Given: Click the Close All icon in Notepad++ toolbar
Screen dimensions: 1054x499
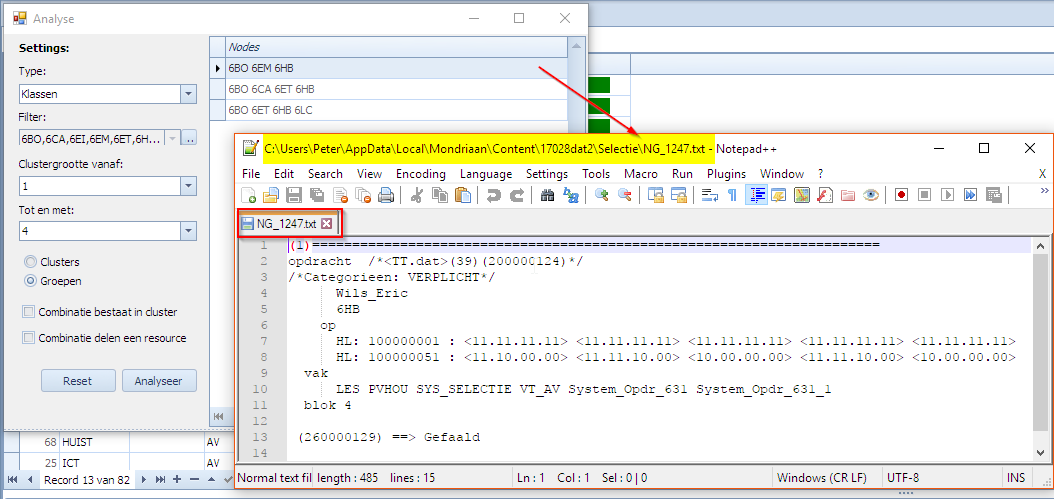Looking at the screenshot, I should point(363,196).
